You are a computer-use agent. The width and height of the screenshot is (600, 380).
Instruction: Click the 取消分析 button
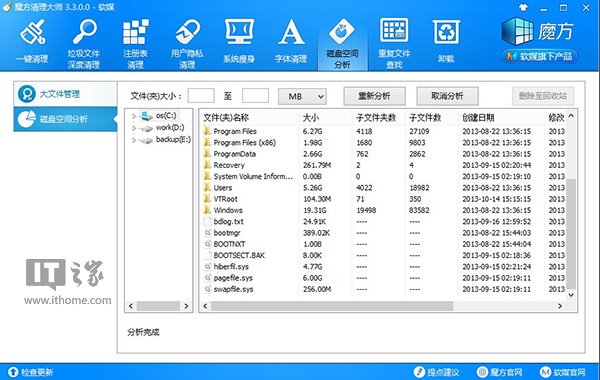click(x=447, y=96)
